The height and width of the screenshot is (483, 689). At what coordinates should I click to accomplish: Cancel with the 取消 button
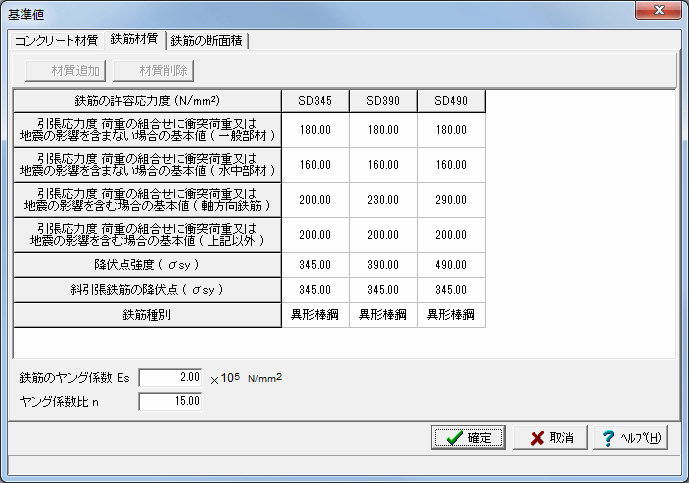(550, 438)
